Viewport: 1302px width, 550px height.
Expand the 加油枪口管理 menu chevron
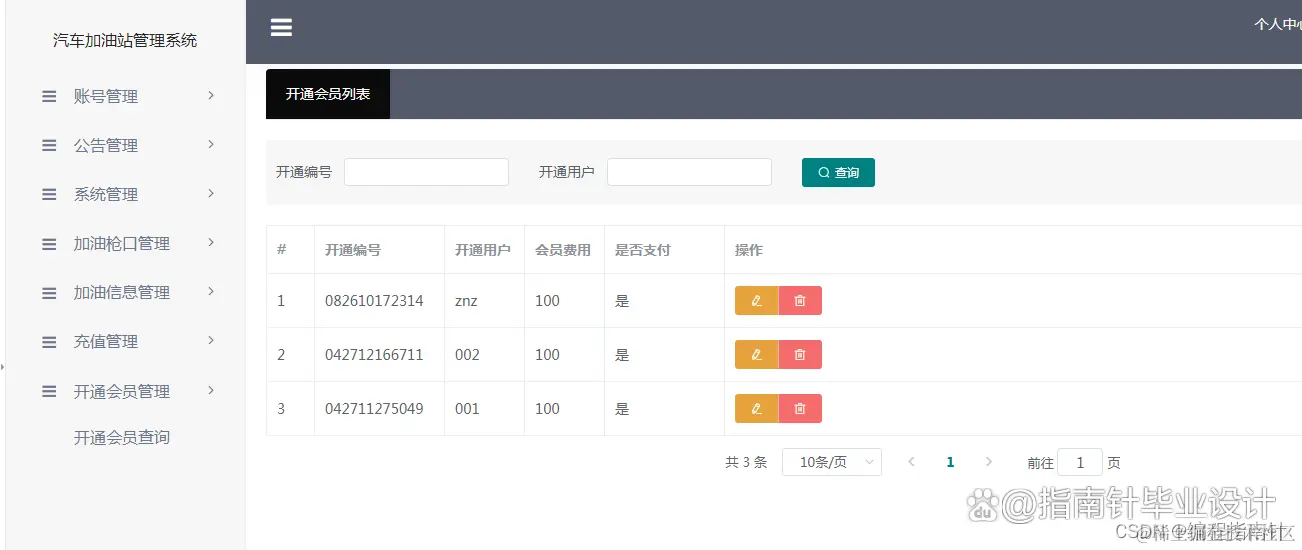click(x=211, y=242)
